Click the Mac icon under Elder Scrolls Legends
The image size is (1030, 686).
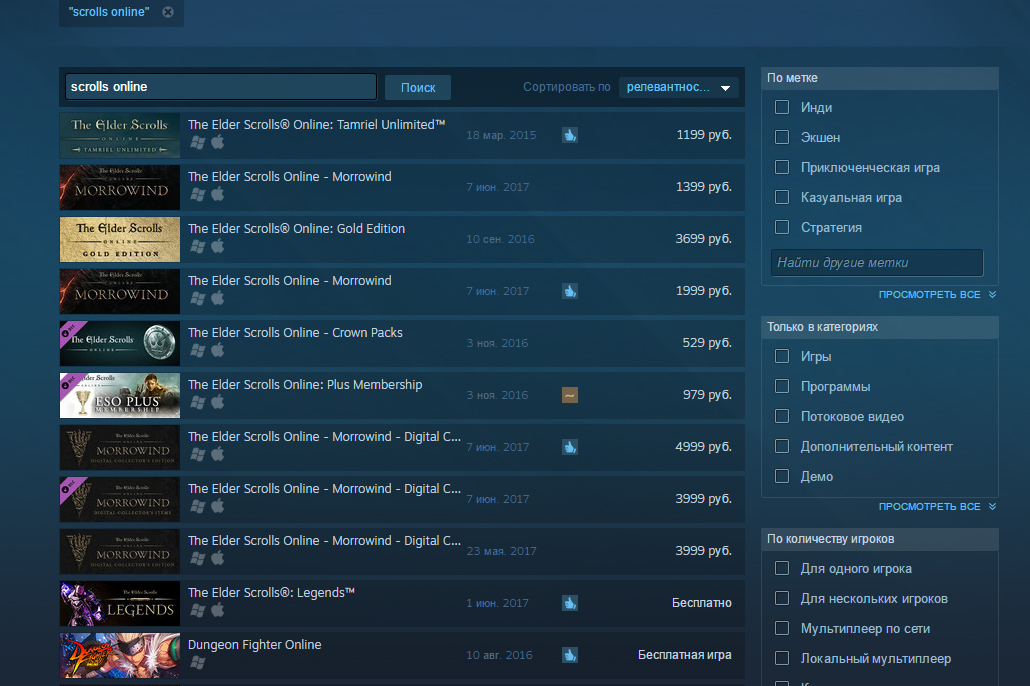[217, 610]
